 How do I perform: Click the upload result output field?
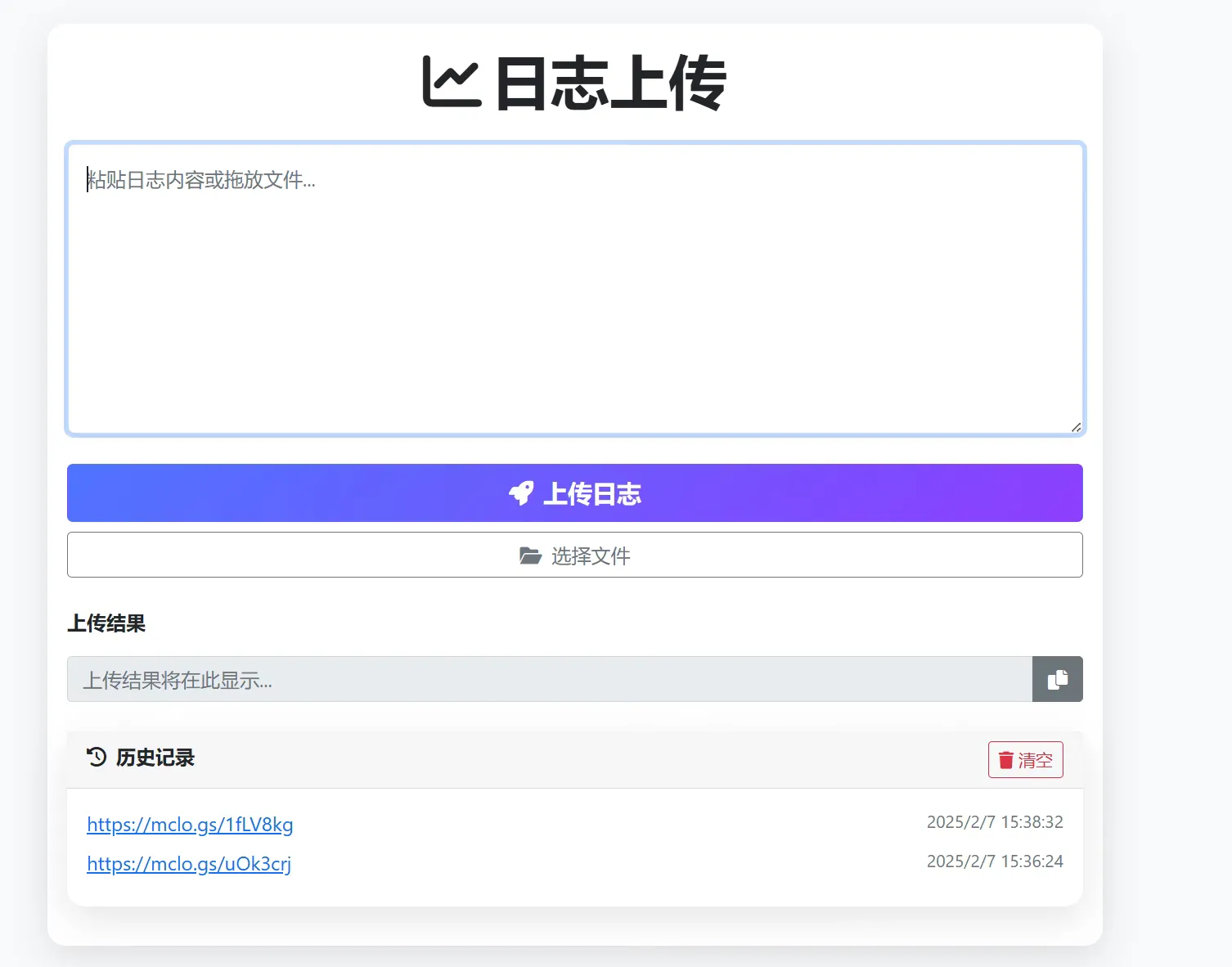549,679
